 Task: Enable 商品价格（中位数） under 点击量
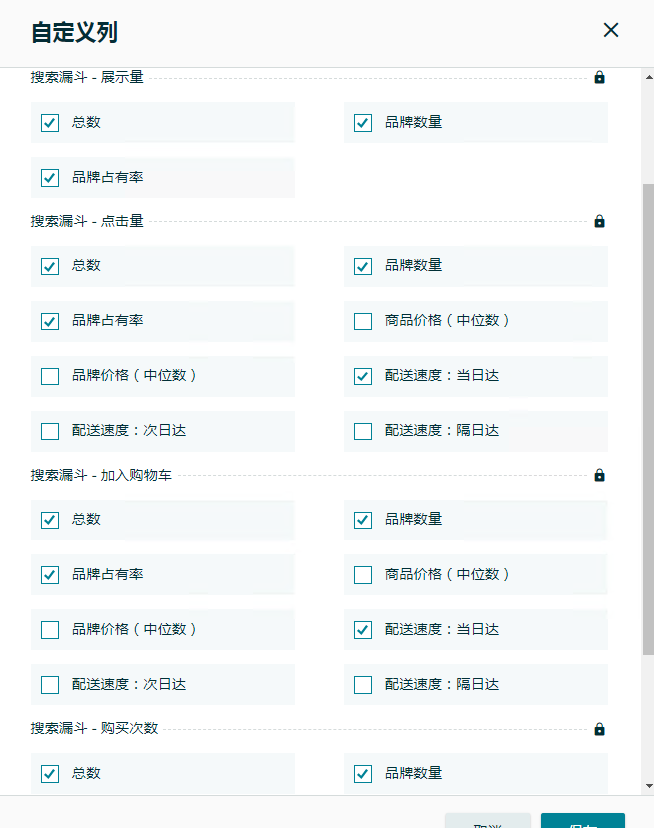[x=363, y=321]
